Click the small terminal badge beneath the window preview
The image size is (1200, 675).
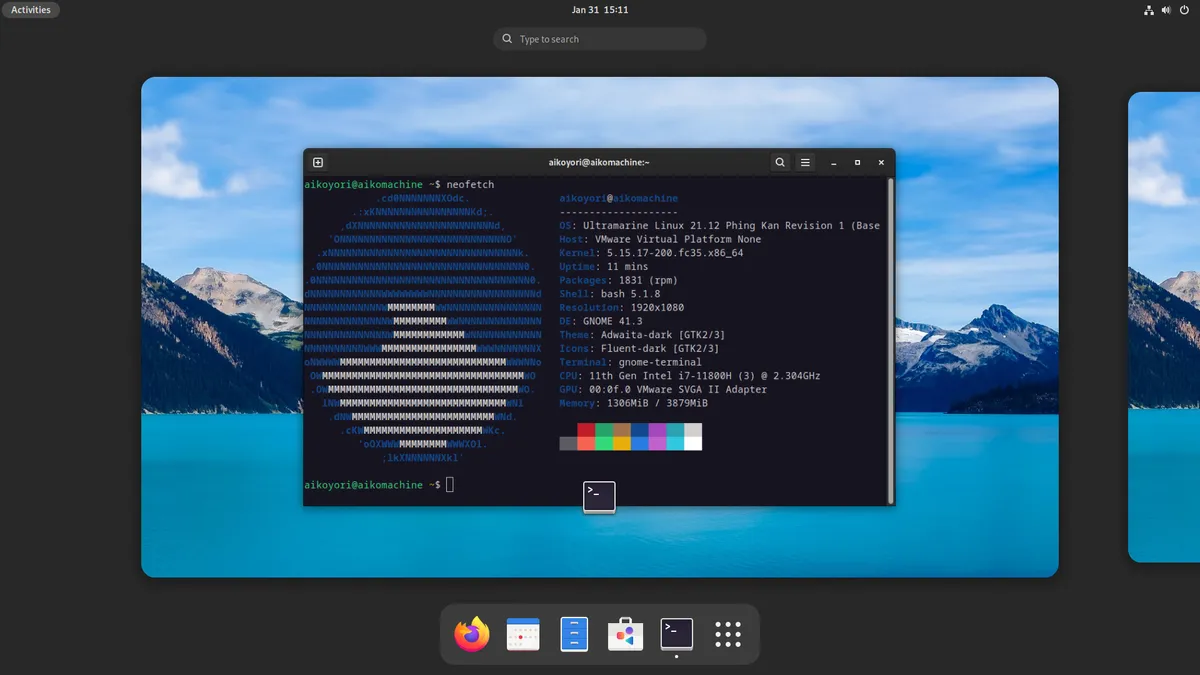coord(599,497)
